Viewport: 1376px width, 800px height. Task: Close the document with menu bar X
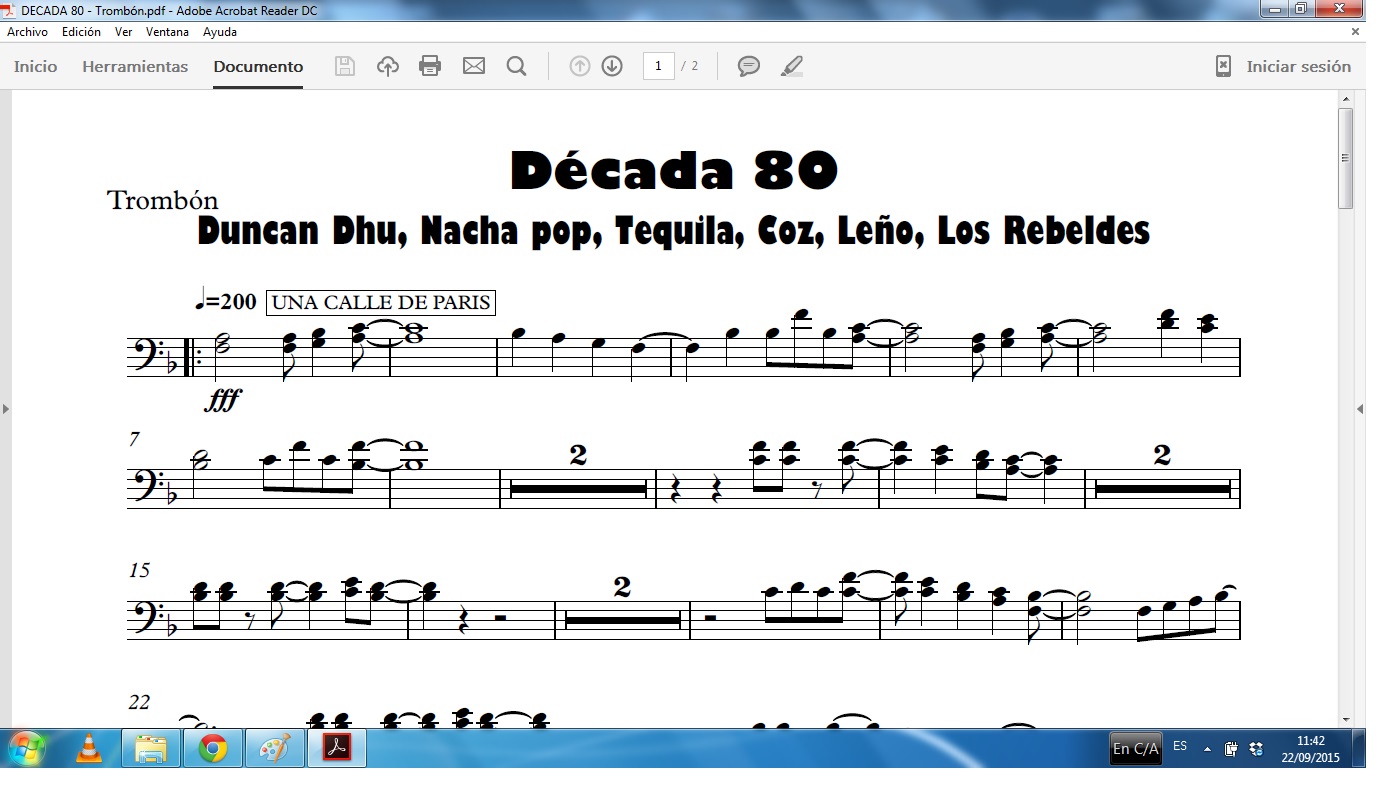click(1356, 32)
